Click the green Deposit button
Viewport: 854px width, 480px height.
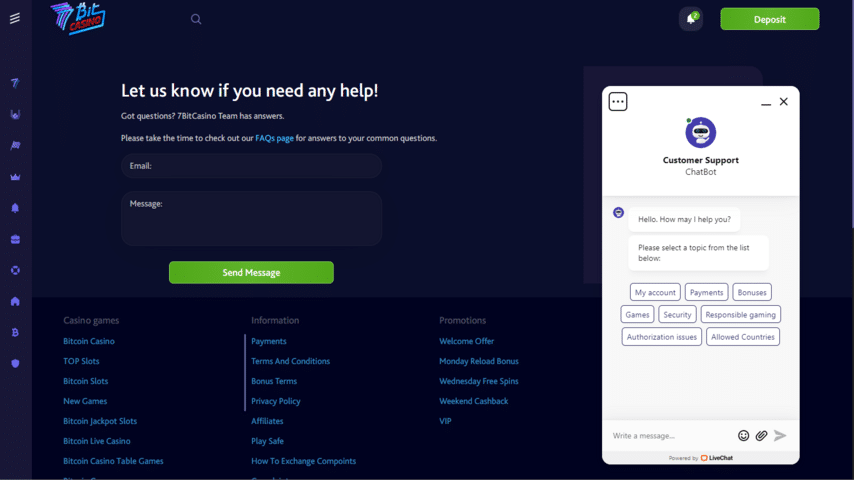pos(770,19)
